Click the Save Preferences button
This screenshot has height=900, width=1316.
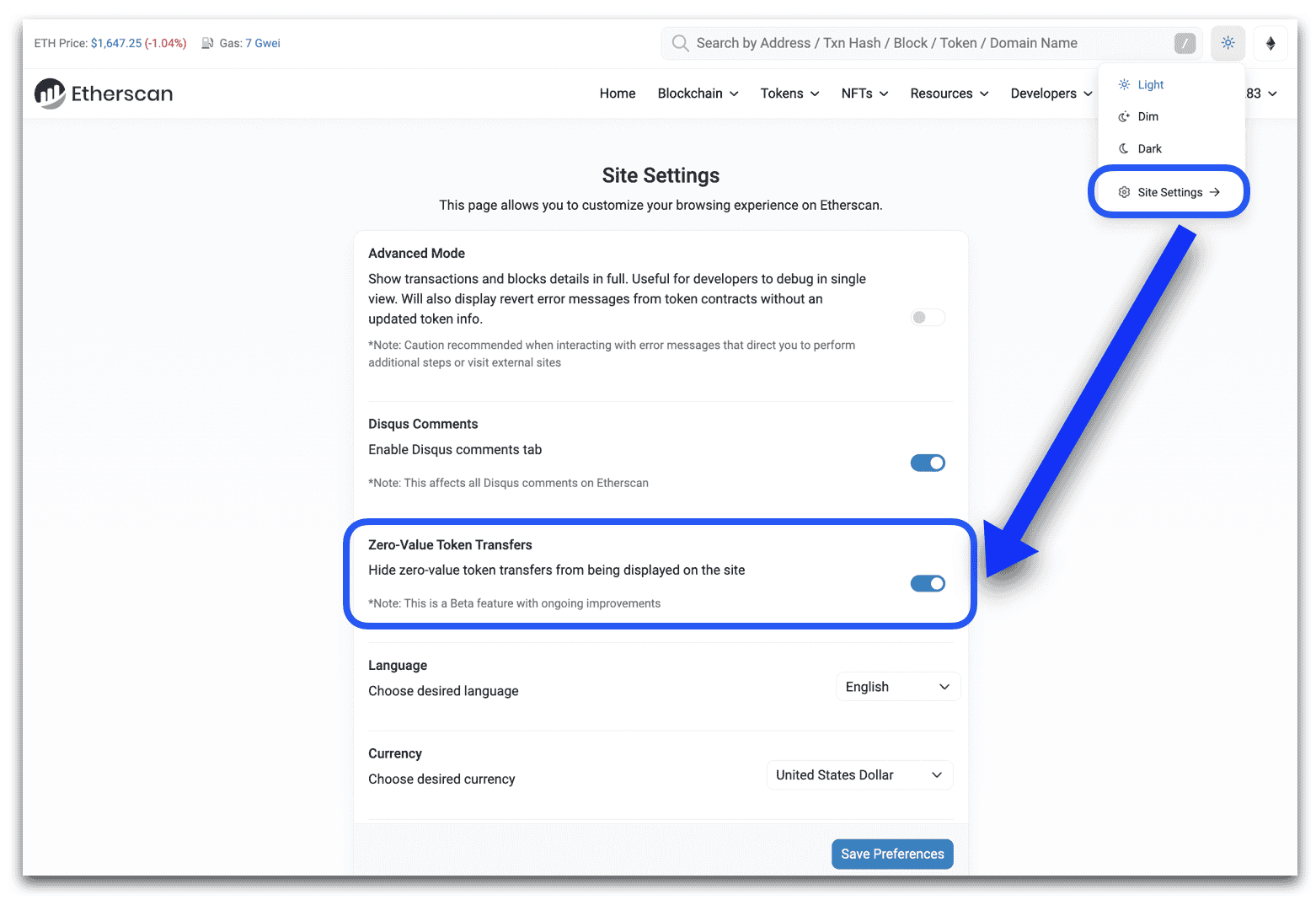[x=892, y=854]
